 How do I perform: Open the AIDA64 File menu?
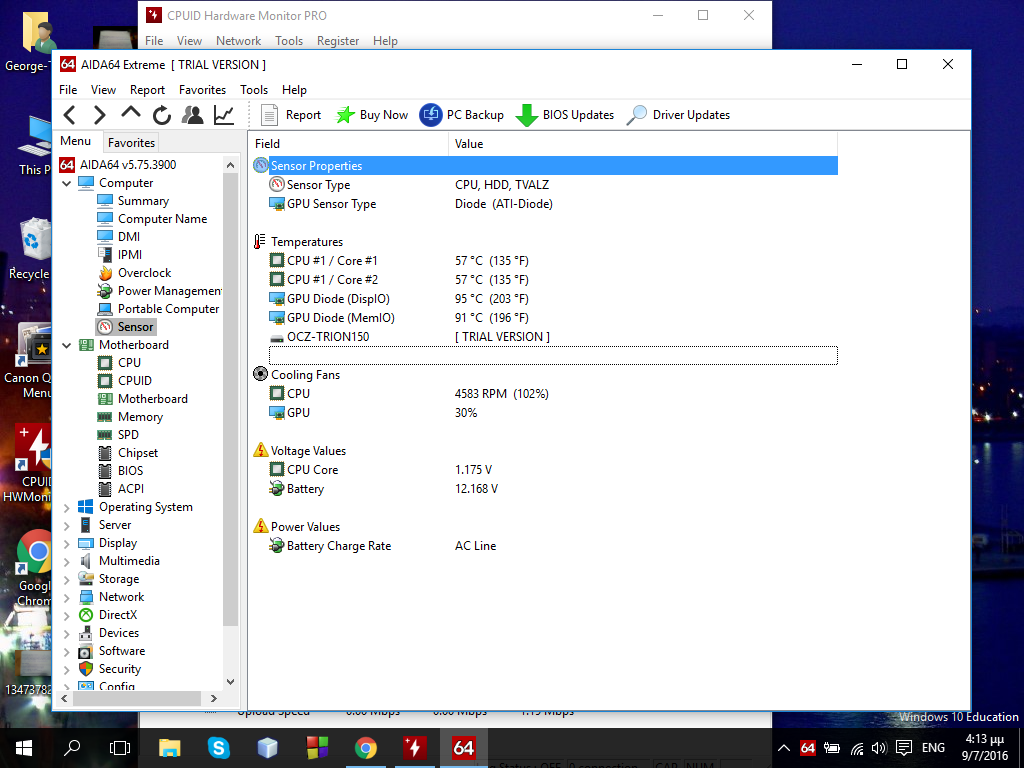point(68,90)
